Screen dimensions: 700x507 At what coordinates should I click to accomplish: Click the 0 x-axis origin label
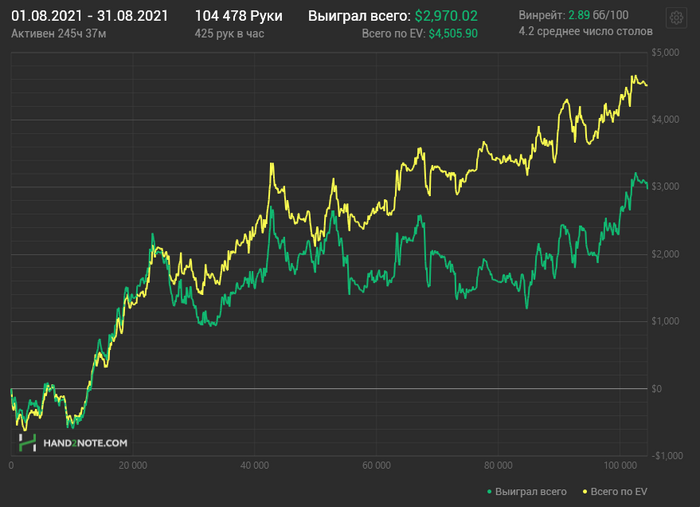point(11,465)
